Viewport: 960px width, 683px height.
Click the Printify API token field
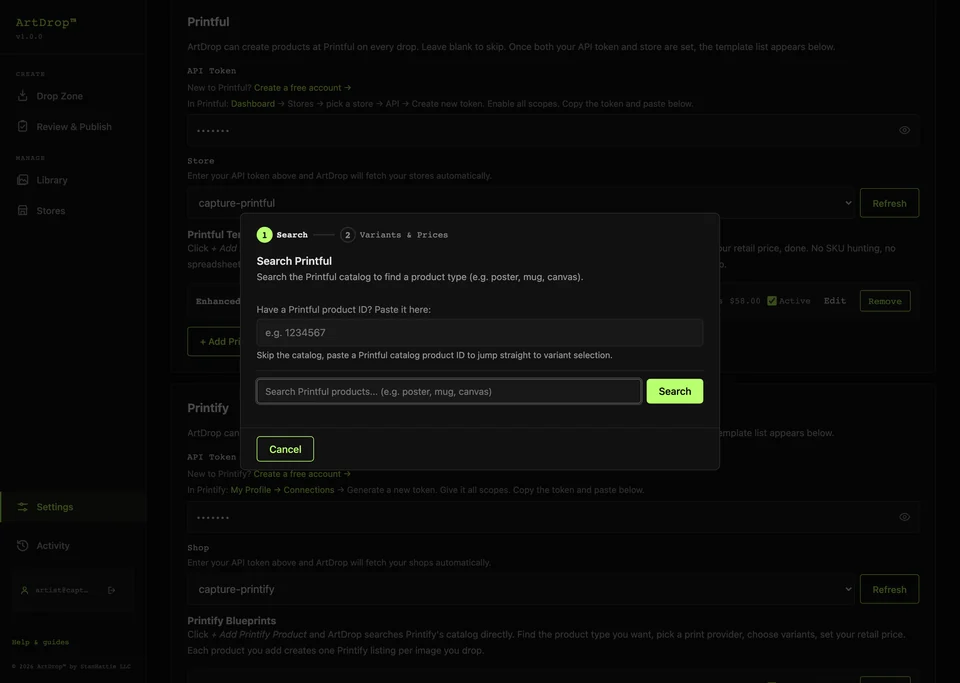click(553, 517)
